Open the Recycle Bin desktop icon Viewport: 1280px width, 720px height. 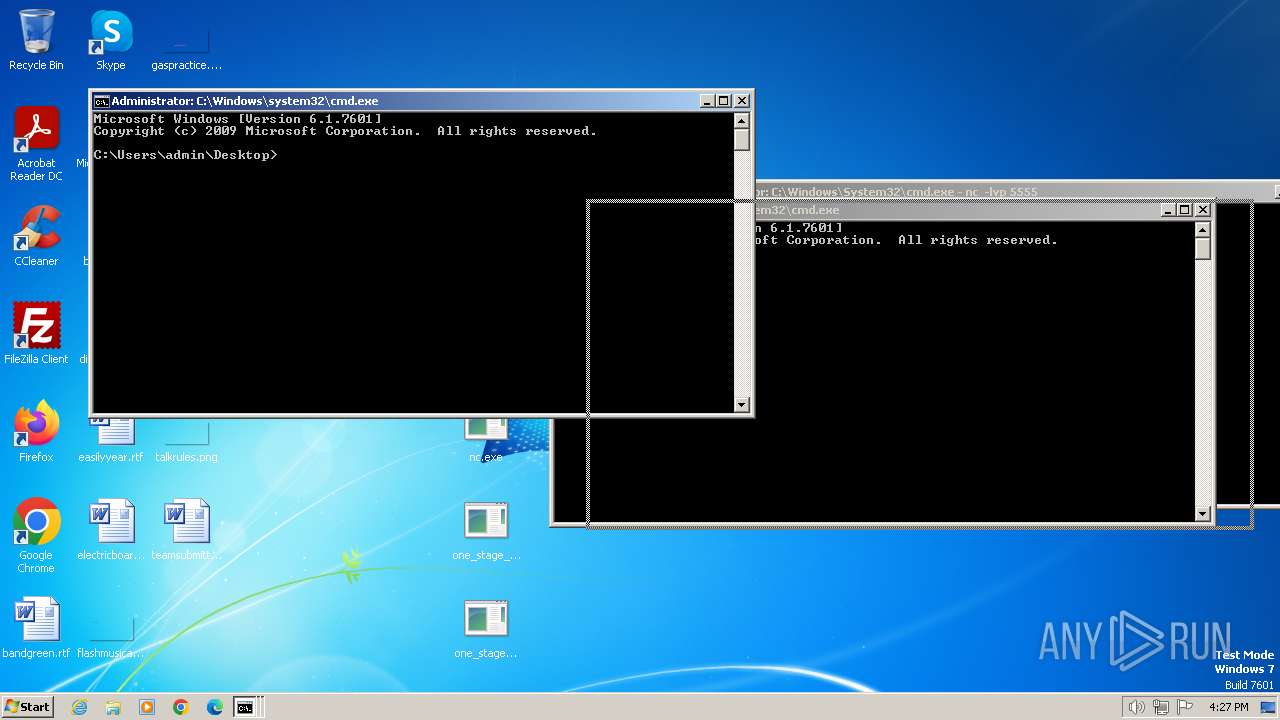(x=36, y=40)
